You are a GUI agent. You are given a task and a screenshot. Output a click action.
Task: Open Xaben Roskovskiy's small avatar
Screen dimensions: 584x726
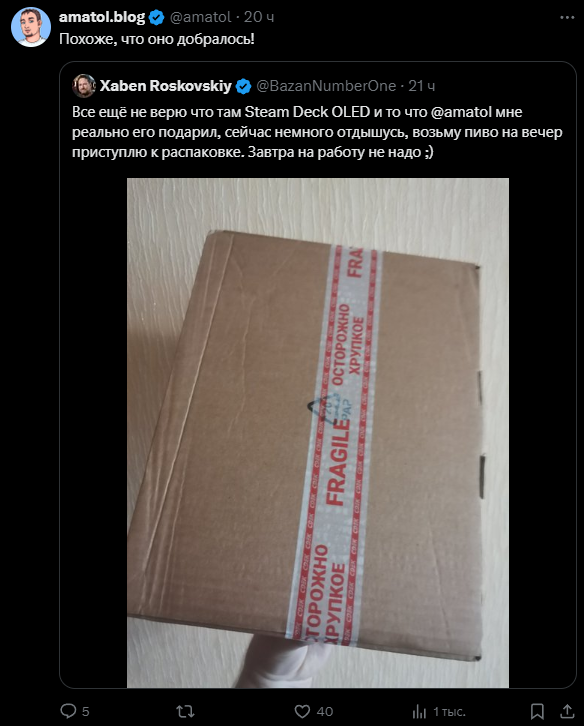coord(84,86)
